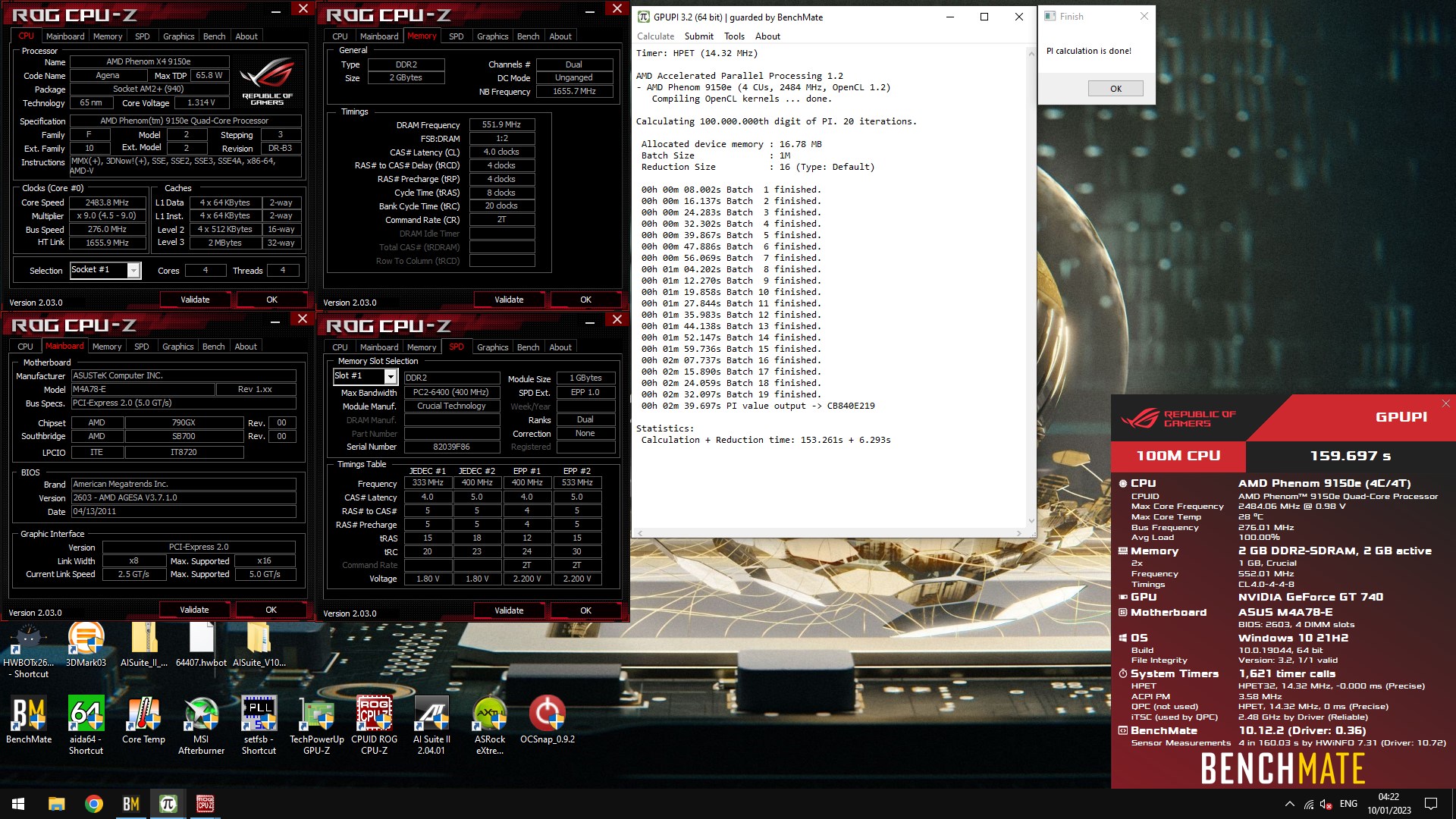Open notification center icon
The width and height of the screenshot is (1456, 819).
tap(1431, 804)
